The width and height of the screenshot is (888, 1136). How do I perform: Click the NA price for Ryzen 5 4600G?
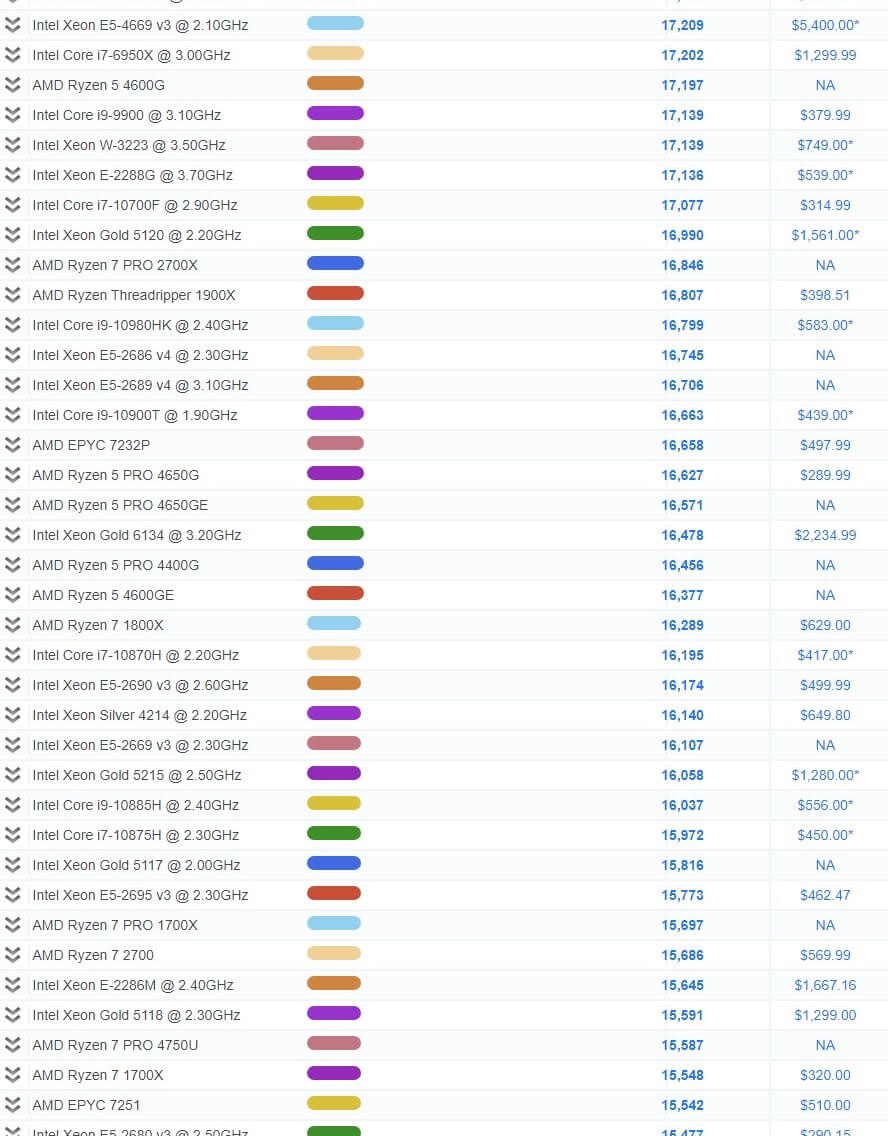[825, 85]
